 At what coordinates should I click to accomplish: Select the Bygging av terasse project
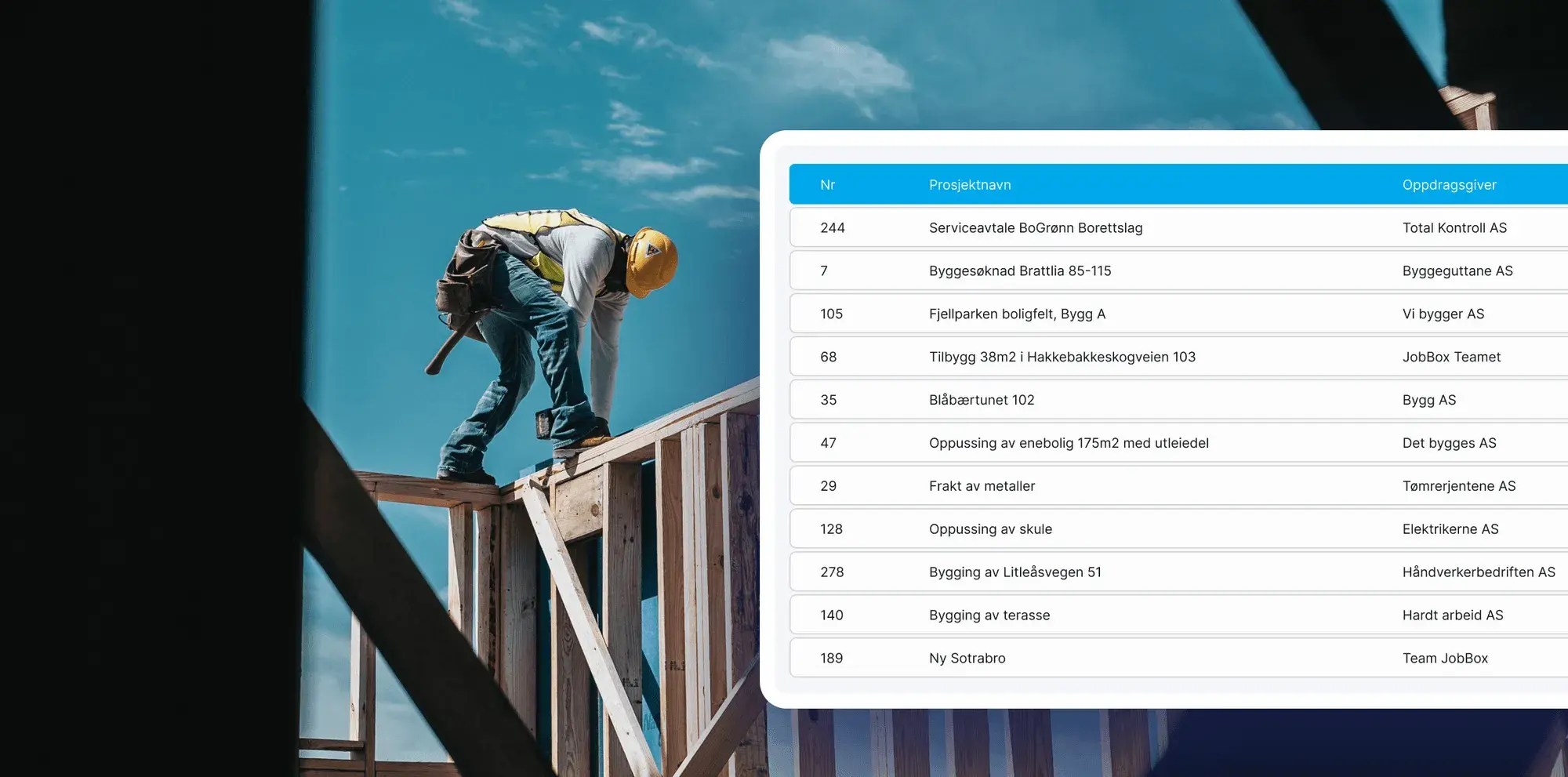[989, 615]
